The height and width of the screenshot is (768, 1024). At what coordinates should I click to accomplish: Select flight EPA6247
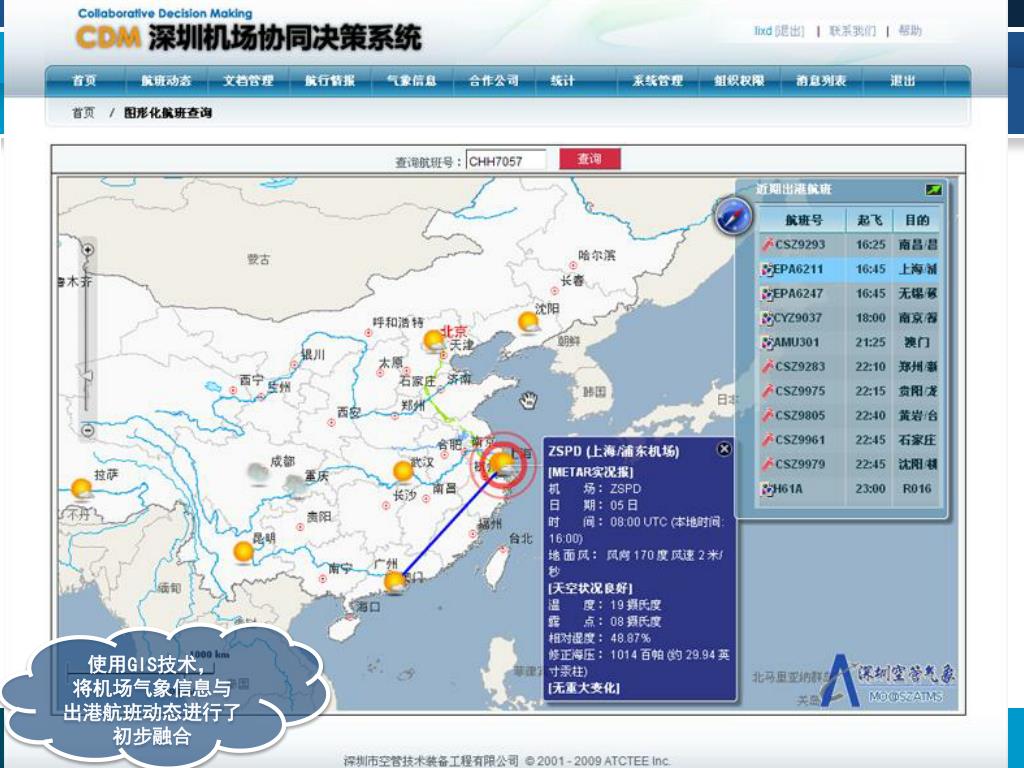(x=849, y=294)
